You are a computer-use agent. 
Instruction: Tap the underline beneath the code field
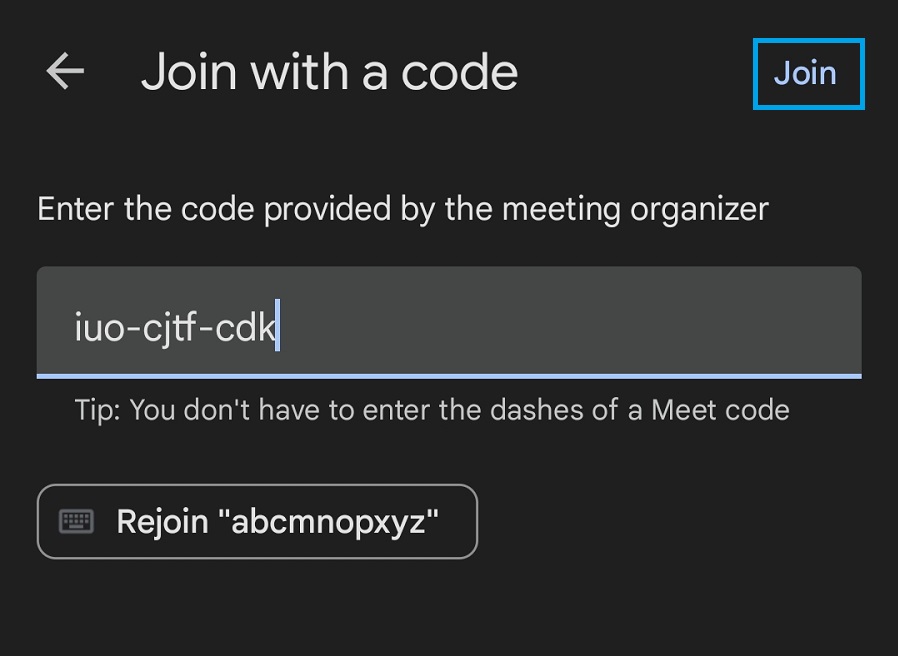click(x=448, y=377)
